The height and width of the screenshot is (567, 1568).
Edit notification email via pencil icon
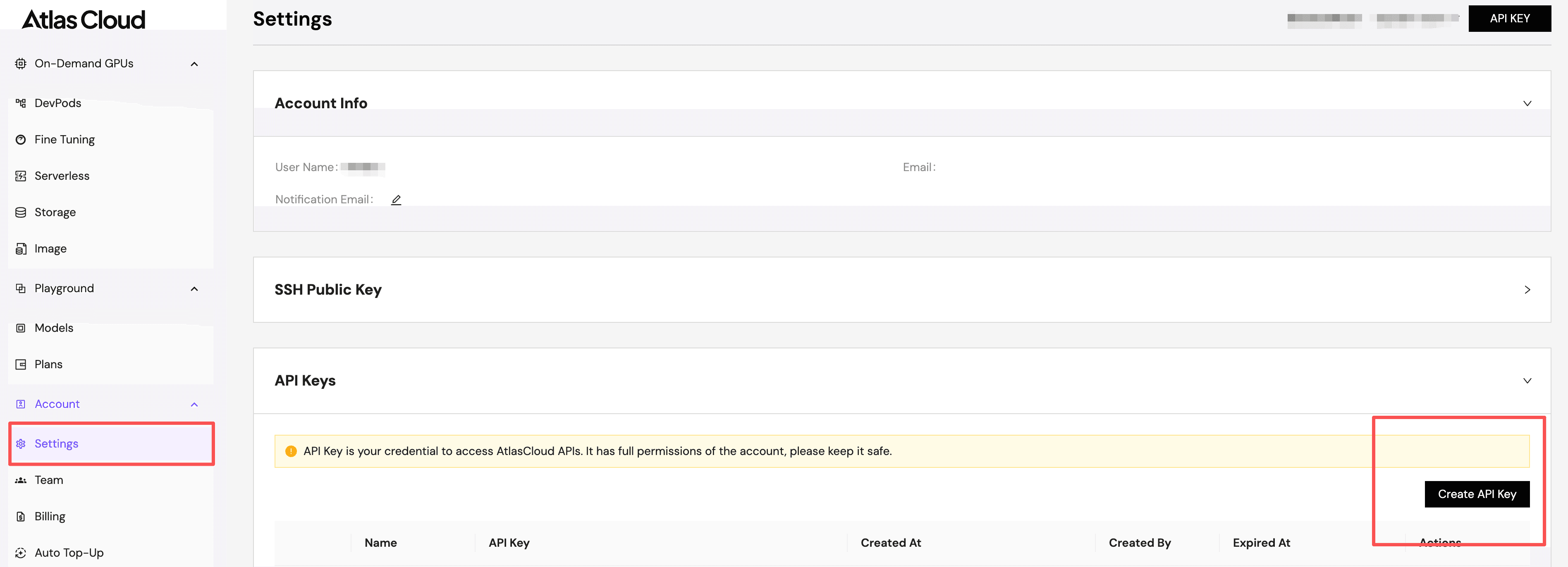tap(396, 200)
